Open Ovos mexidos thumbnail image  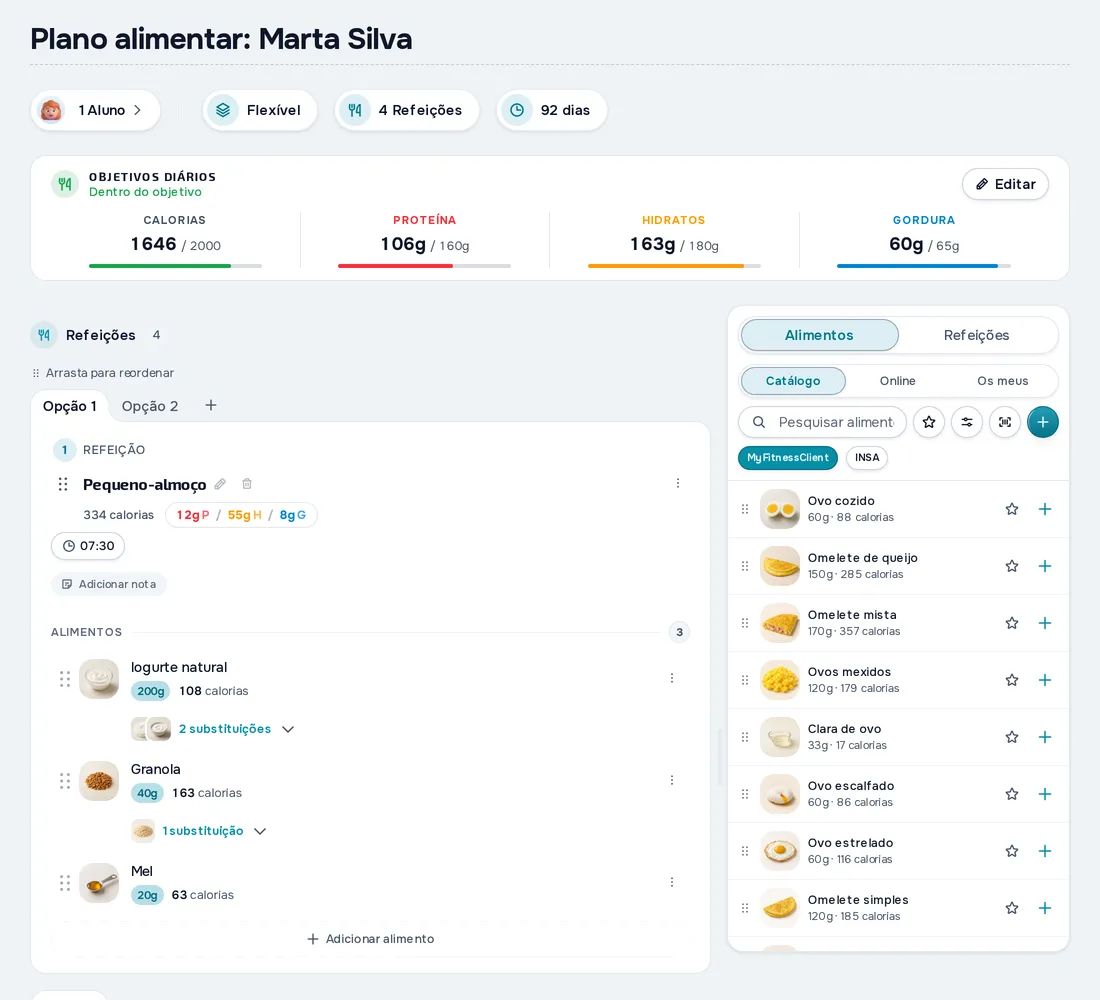click(x=779, y=679)
